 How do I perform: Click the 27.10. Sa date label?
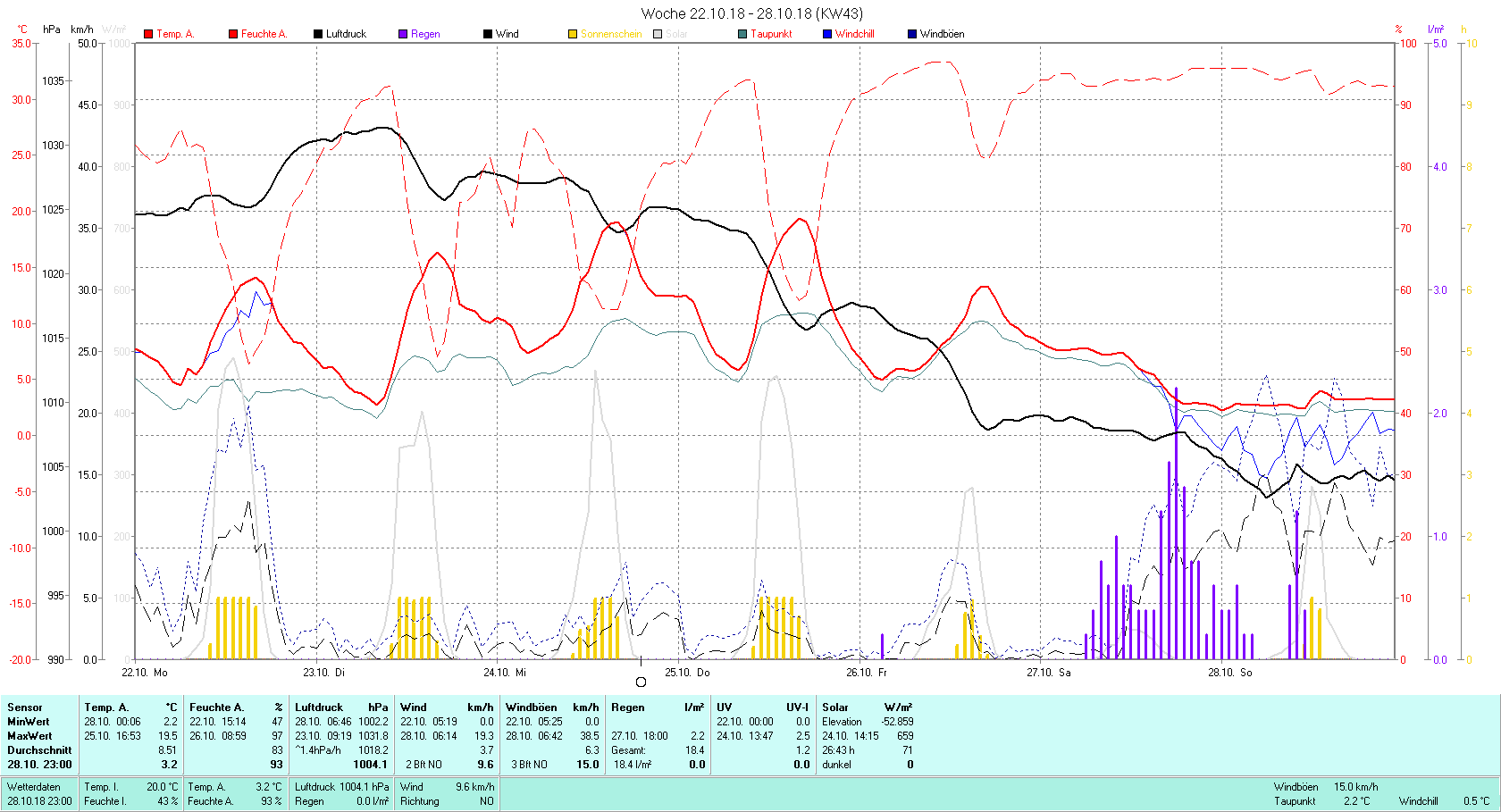[1049, 673]
